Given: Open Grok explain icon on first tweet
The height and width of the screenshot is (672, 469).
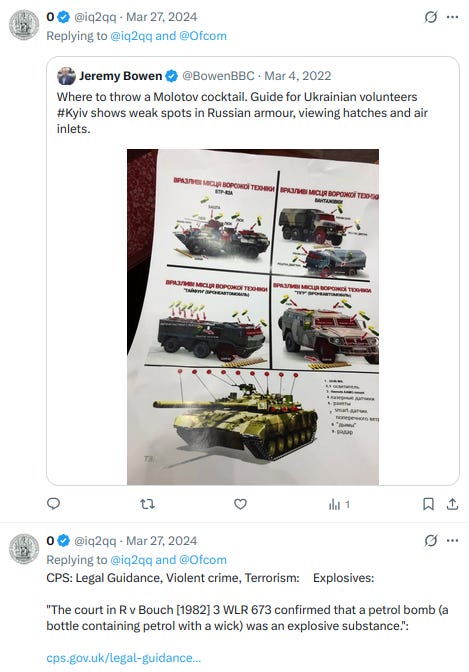Looking at the screenshot, I should (430, 17).
